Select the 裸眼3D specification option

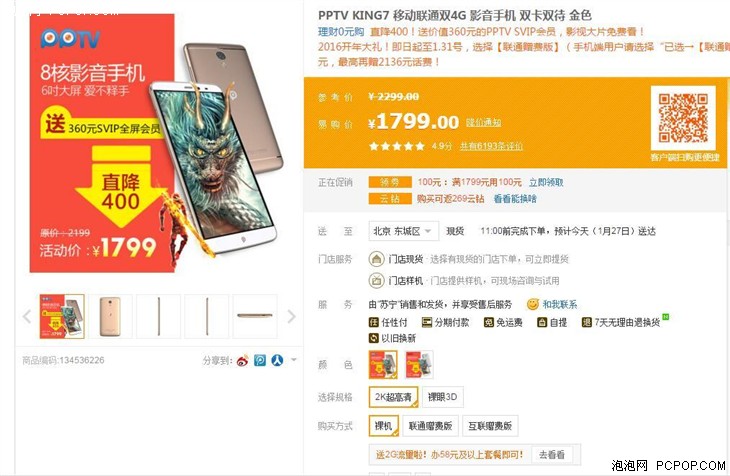click(442, 397)
